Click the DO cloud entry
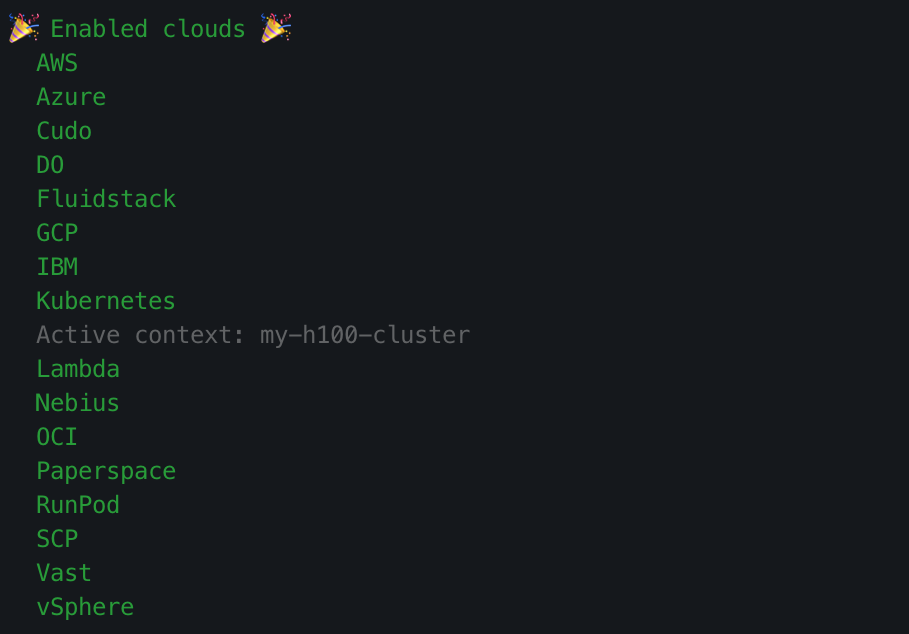909x634 pixels. pos(50,165)
